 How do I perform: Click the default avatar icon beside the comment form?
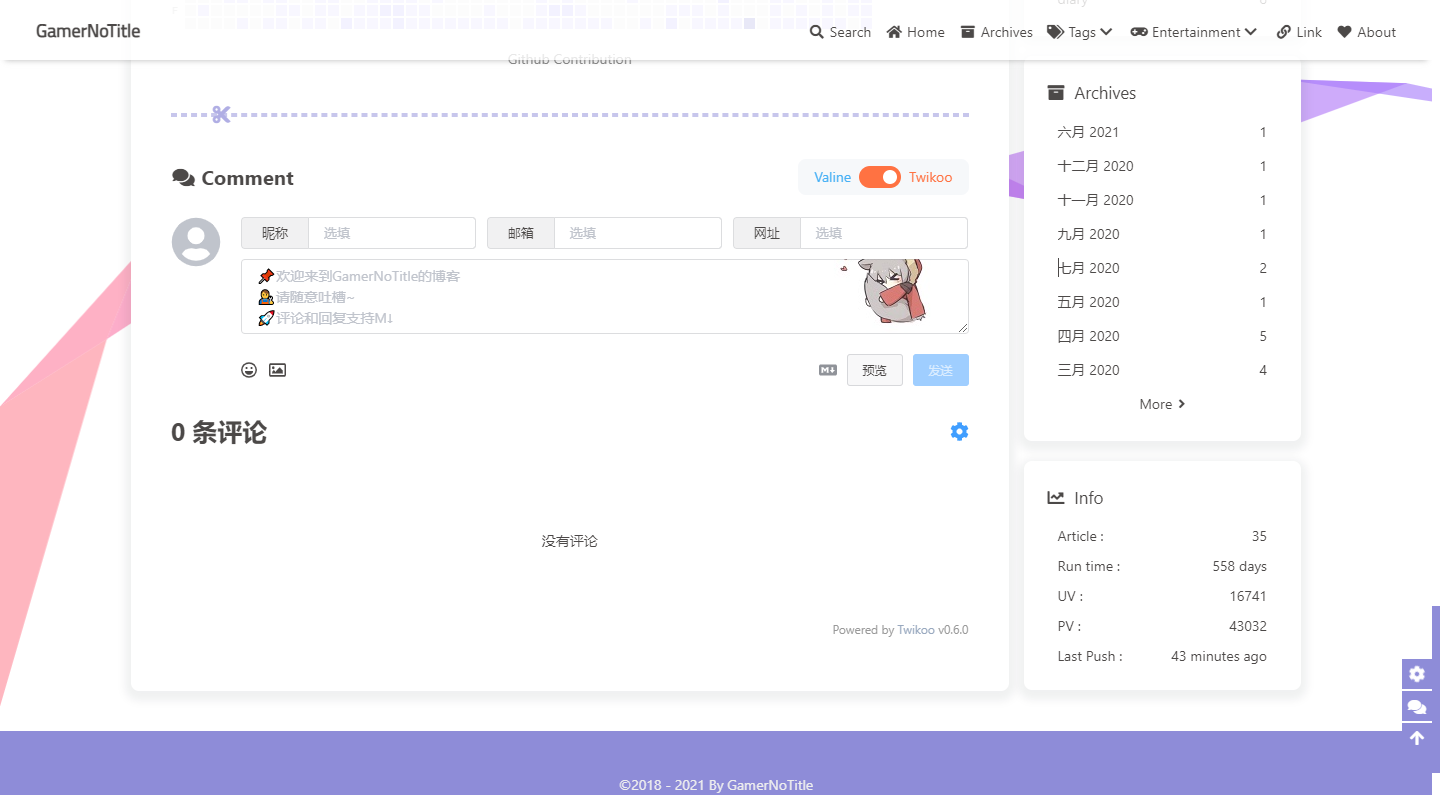click(195, 241)
